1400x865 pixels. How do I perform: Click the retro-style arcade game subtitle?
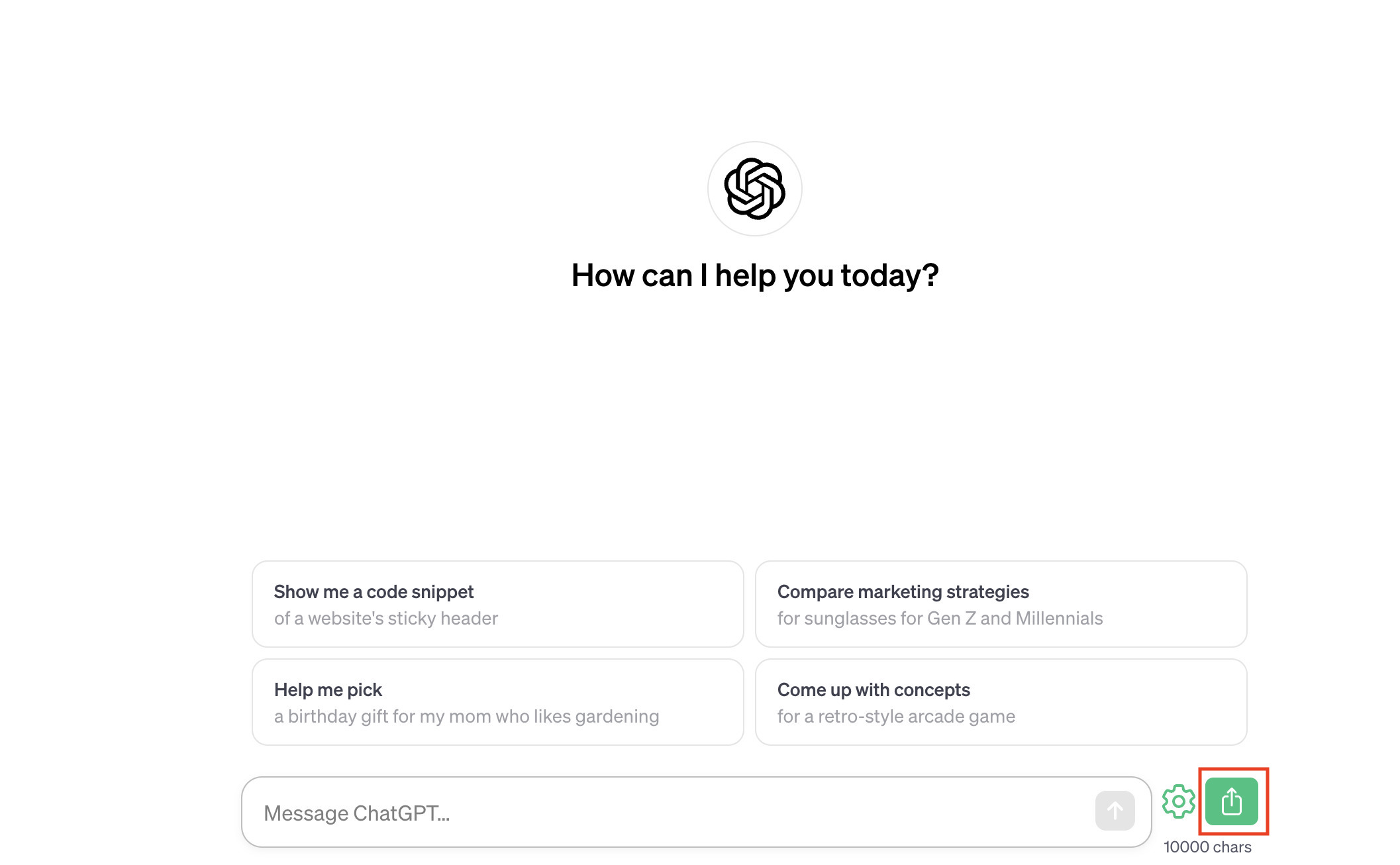pyautogui.click(x=896, y=717)
